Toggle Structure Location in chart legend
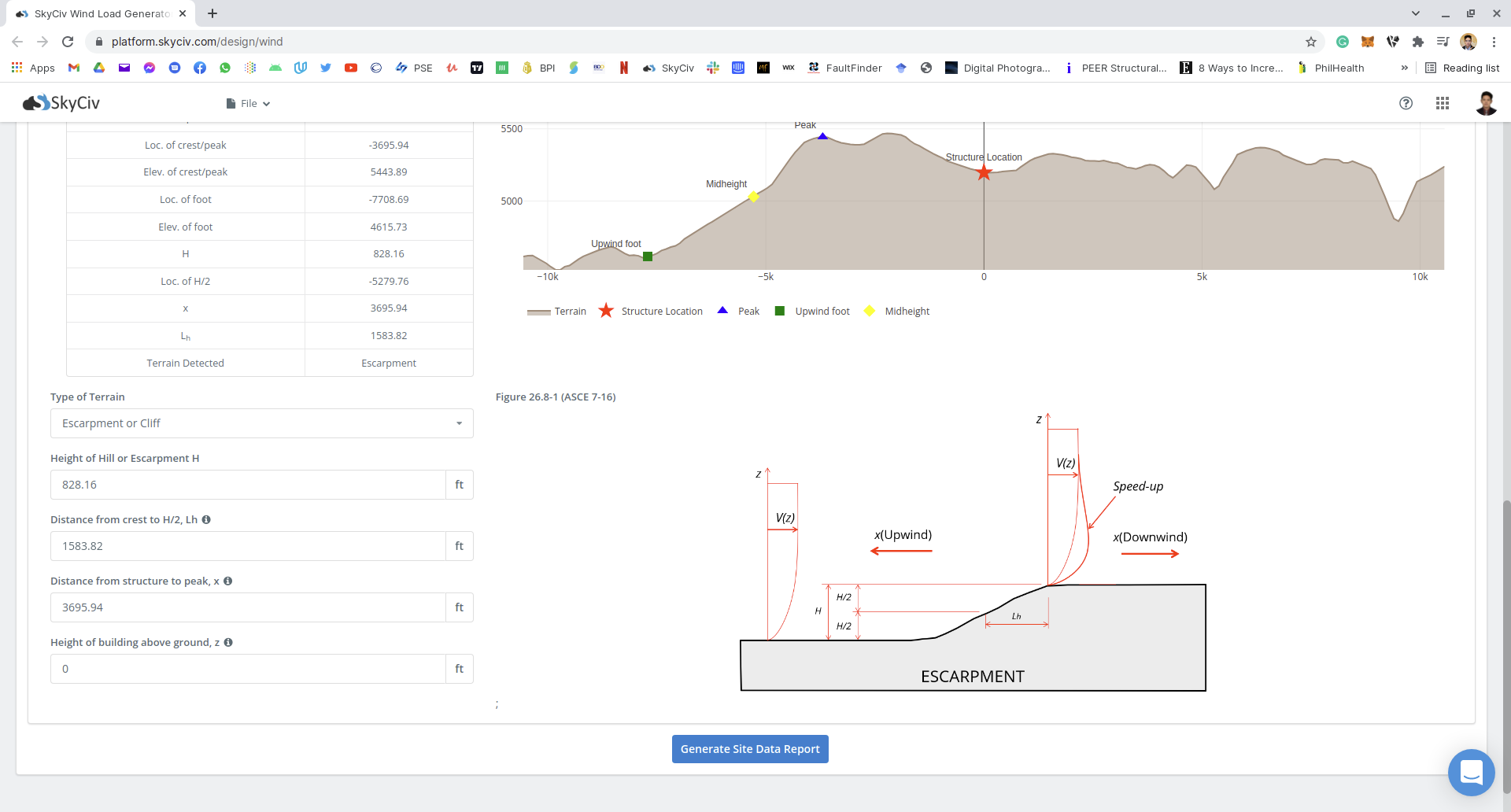The image size is (1511, 812). click(651, 312)
